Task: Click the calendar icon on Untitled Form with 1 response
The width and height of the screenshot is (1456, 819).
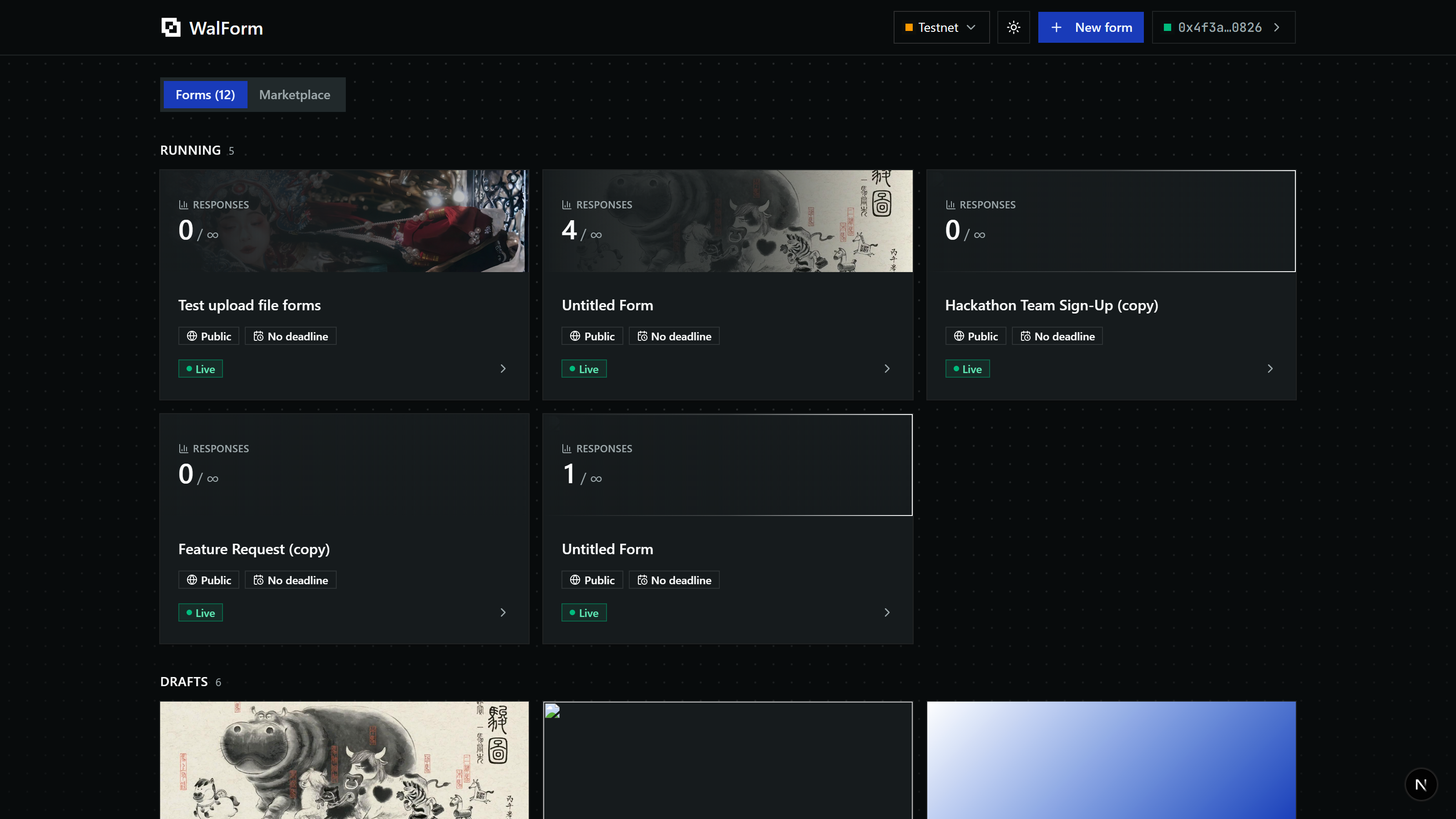Action: (642, 580)
